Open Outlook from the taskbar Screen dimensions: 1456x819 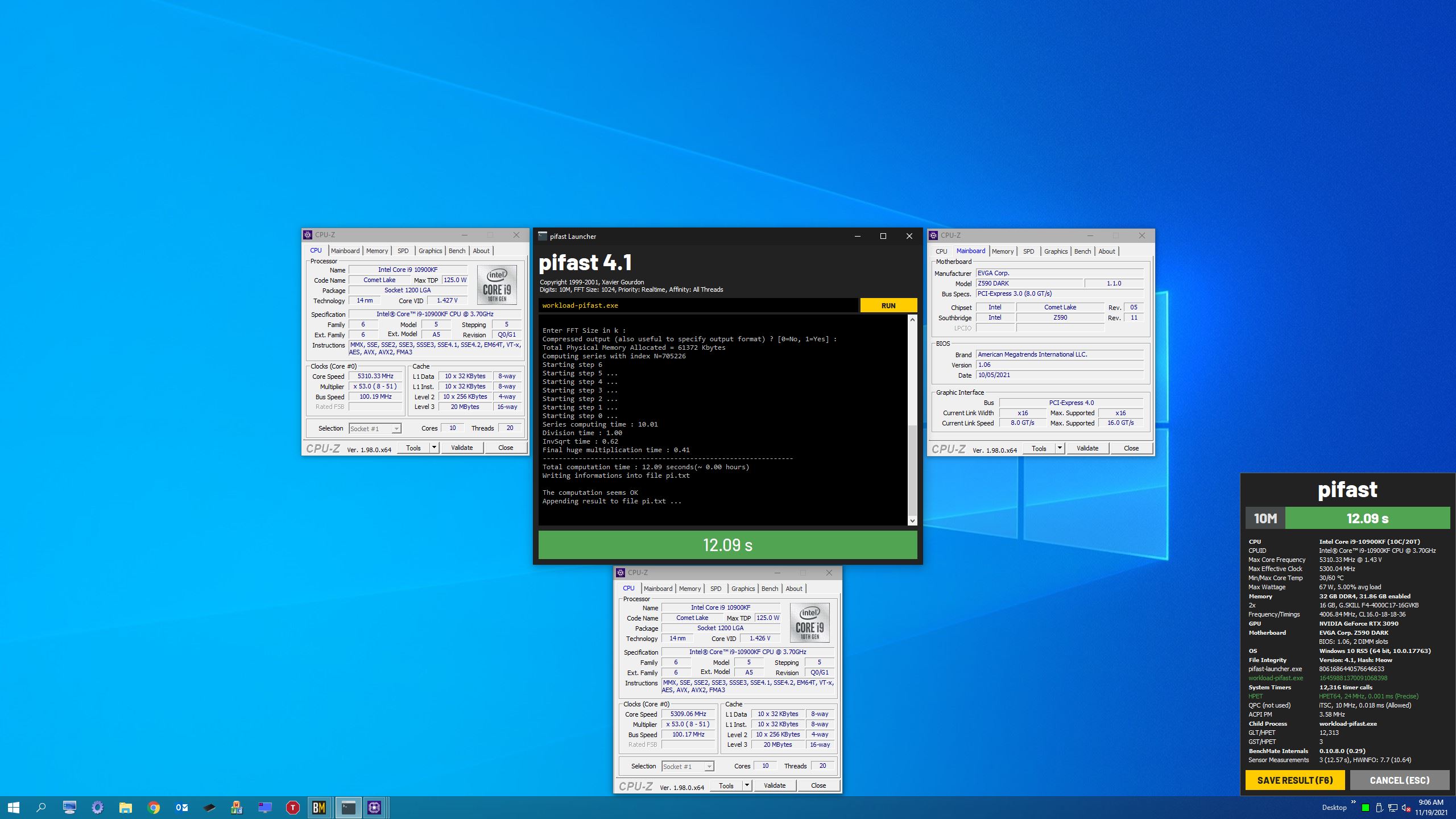(181, 807)
